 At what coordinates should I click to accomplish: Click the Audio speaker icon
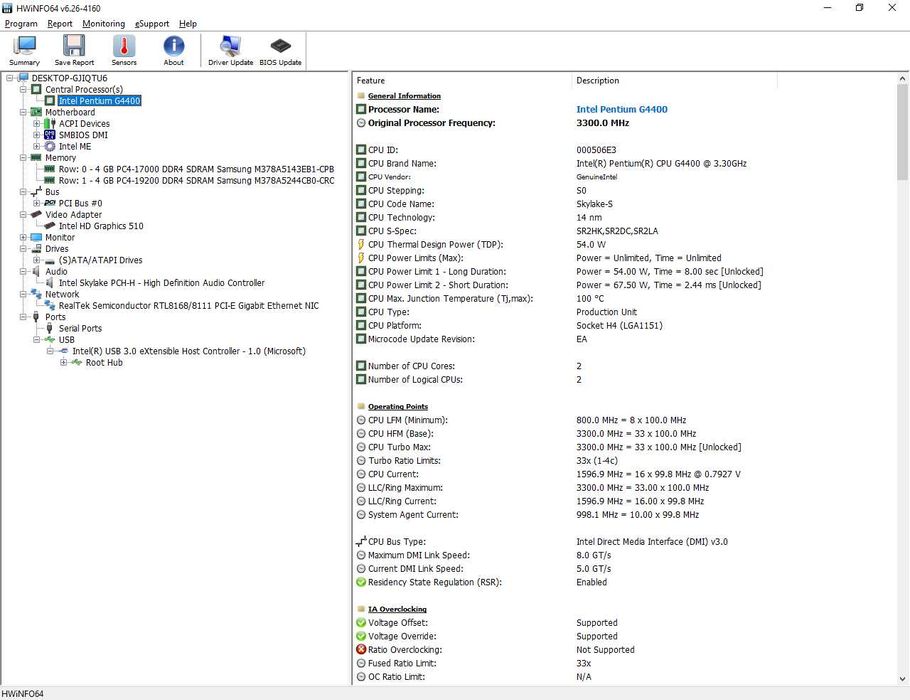37,271
